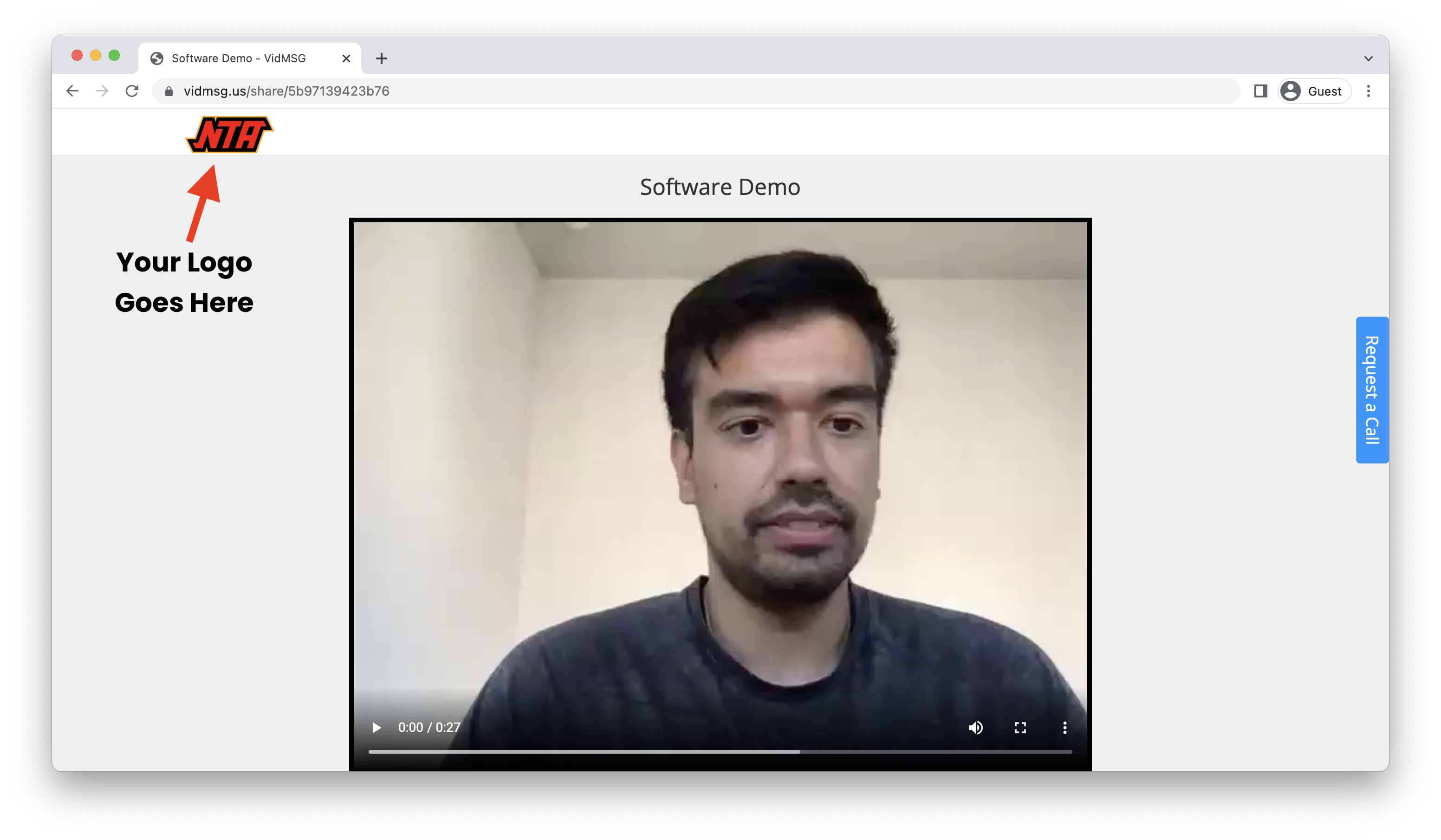Click the Request a Call side button

pos(1372,389)
